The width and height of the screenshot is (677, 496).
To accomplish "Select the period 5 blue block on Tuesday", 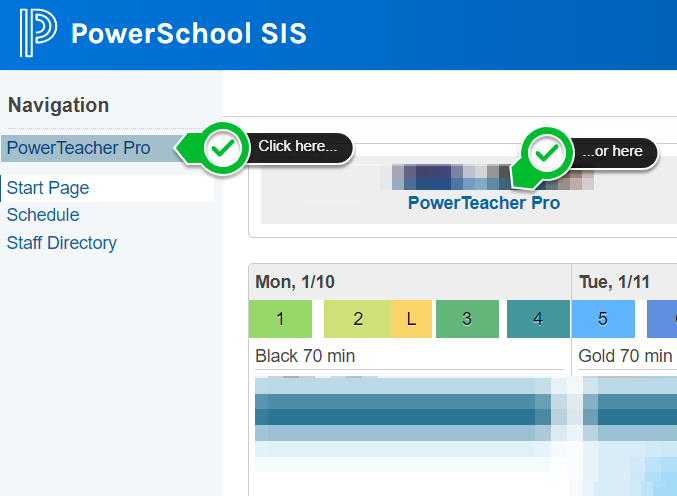I will tap(603, 320).
